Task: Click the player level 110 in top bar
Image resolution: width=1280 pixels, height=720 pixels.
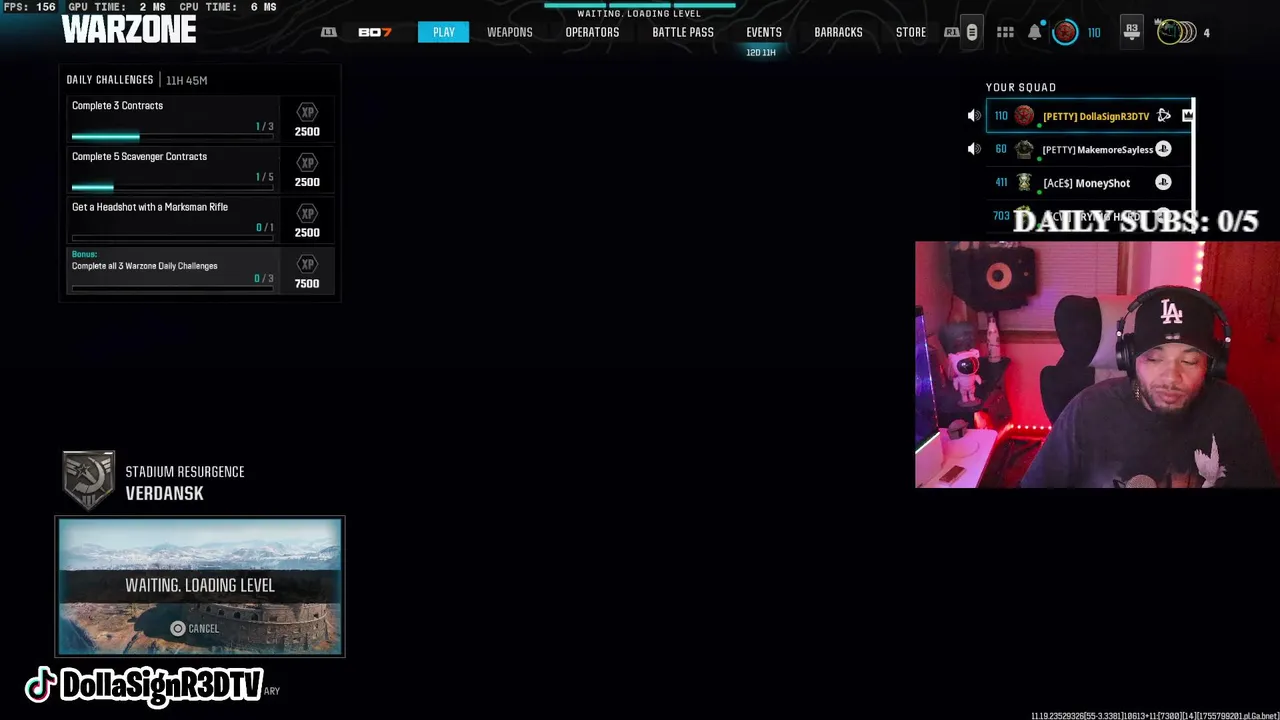Action: 1094,33
